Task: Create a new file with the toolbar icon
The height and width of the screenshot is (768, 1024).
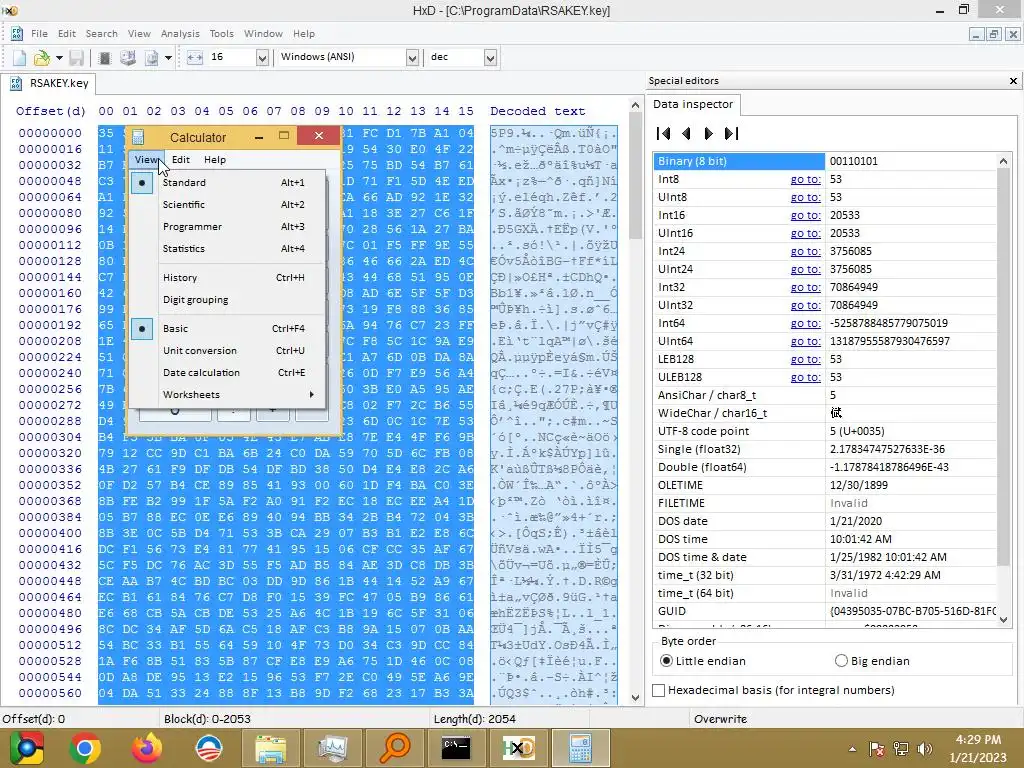Action: tap(20, 57)
